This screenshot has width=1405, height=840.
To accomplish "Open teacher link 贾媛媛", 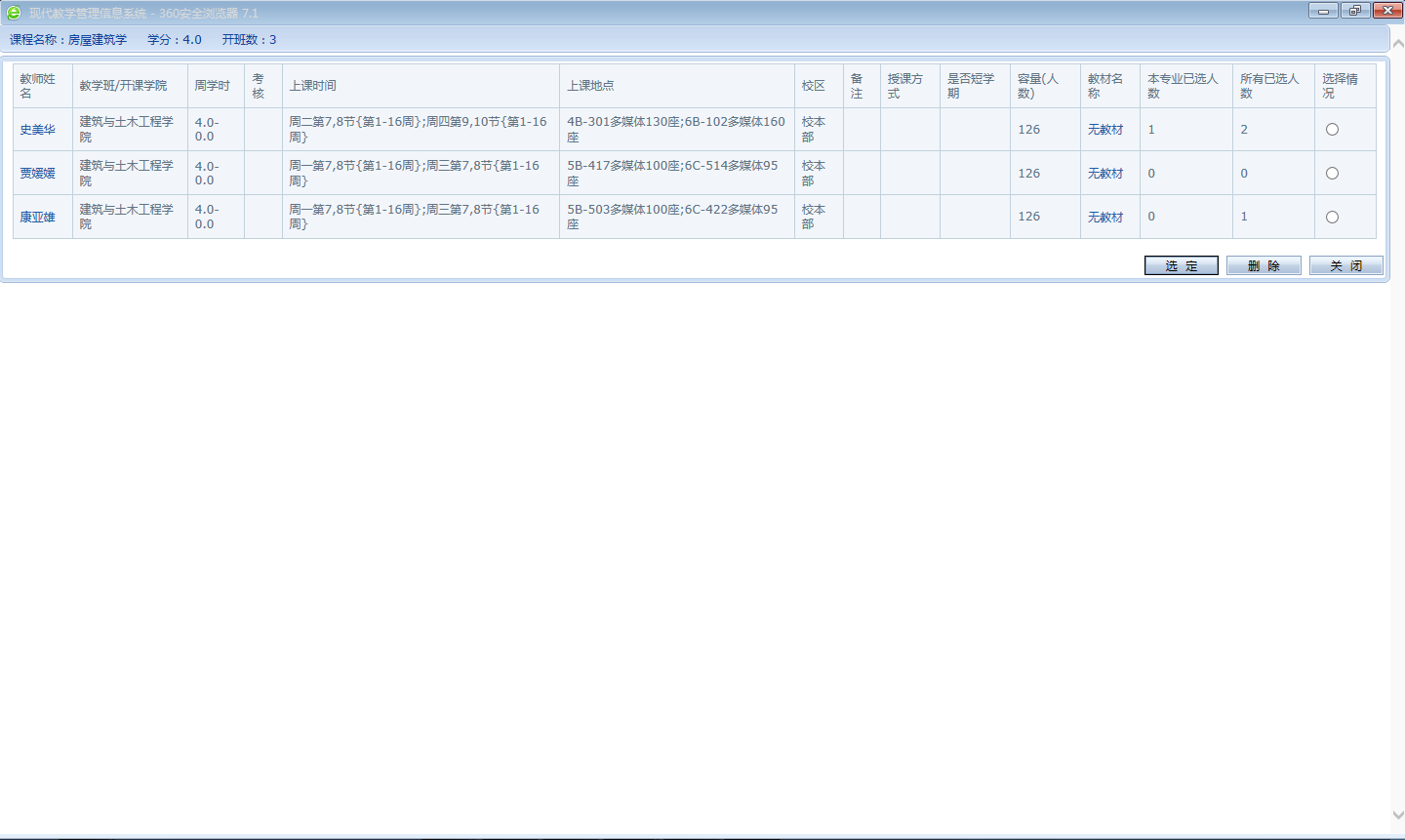I will pyautogui.click(x=38, y=174).
